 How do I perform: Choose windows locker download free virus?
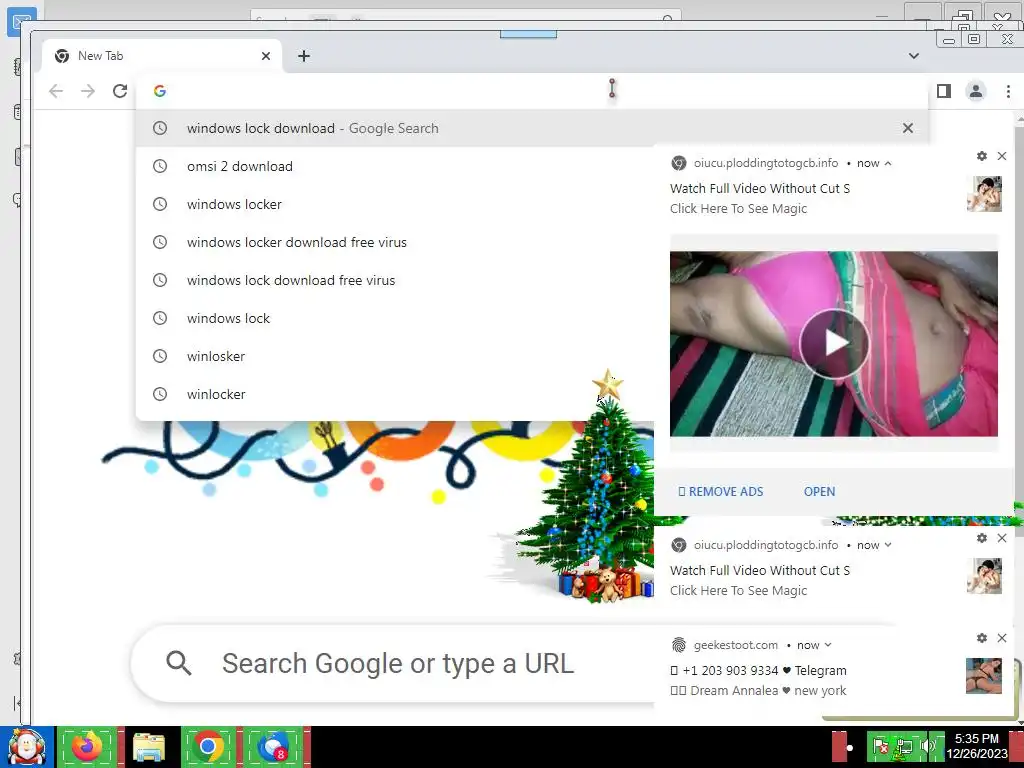(394, 242)
